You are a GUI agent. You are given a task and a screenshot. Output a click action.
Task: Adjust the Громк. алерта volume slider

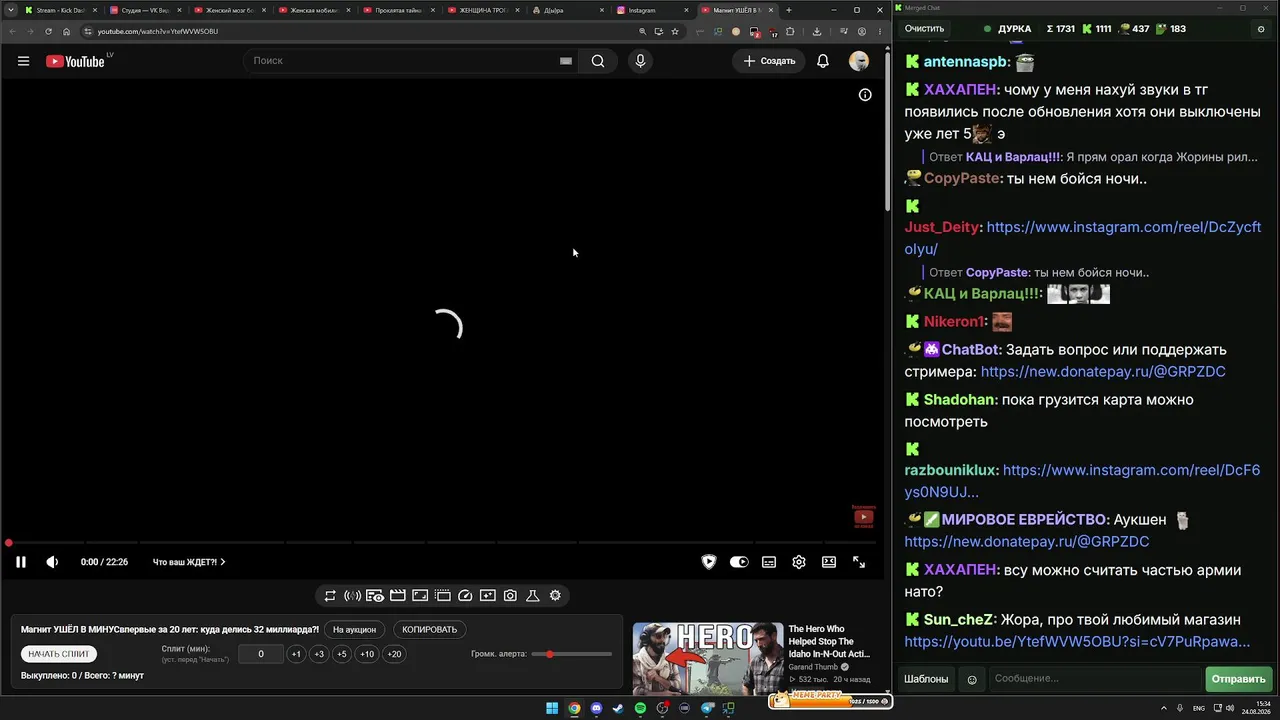tap(572, 654)
